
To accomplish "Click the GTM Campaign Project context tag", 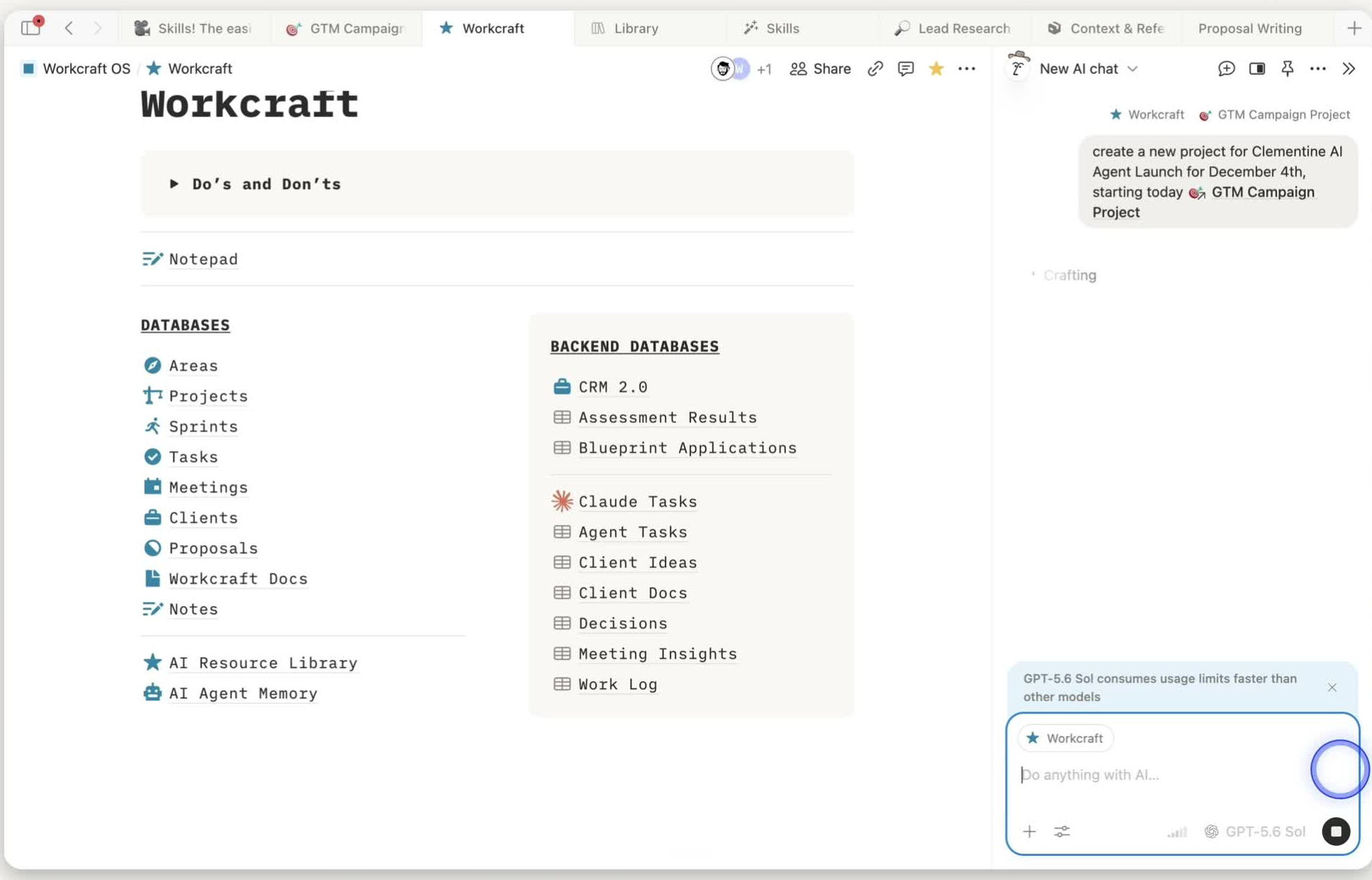I will 1274,115.
